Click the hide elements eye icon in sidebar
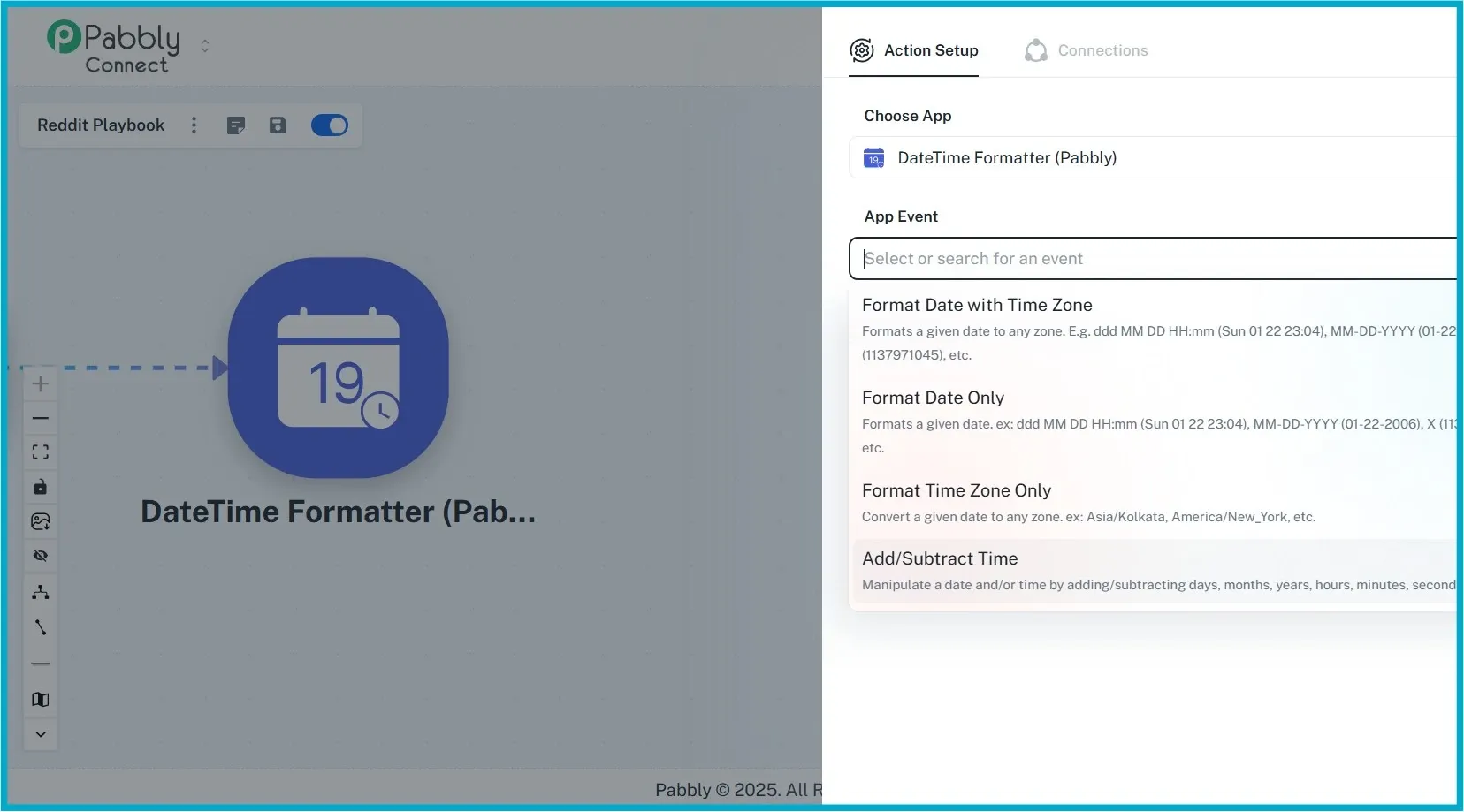Viewport: 1464px width, 812px height. (41, 555)
